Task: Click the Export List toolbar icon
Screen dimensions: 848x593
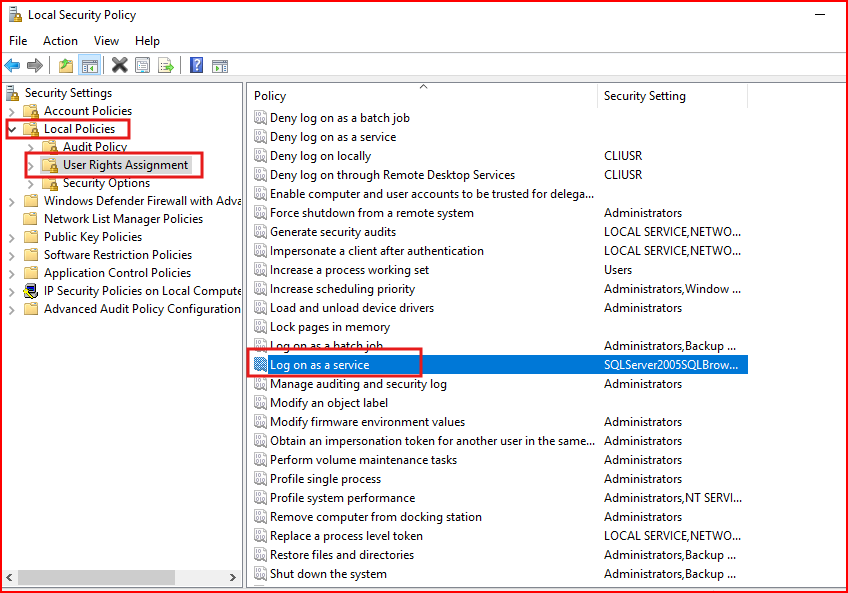Action: (166, 66)
